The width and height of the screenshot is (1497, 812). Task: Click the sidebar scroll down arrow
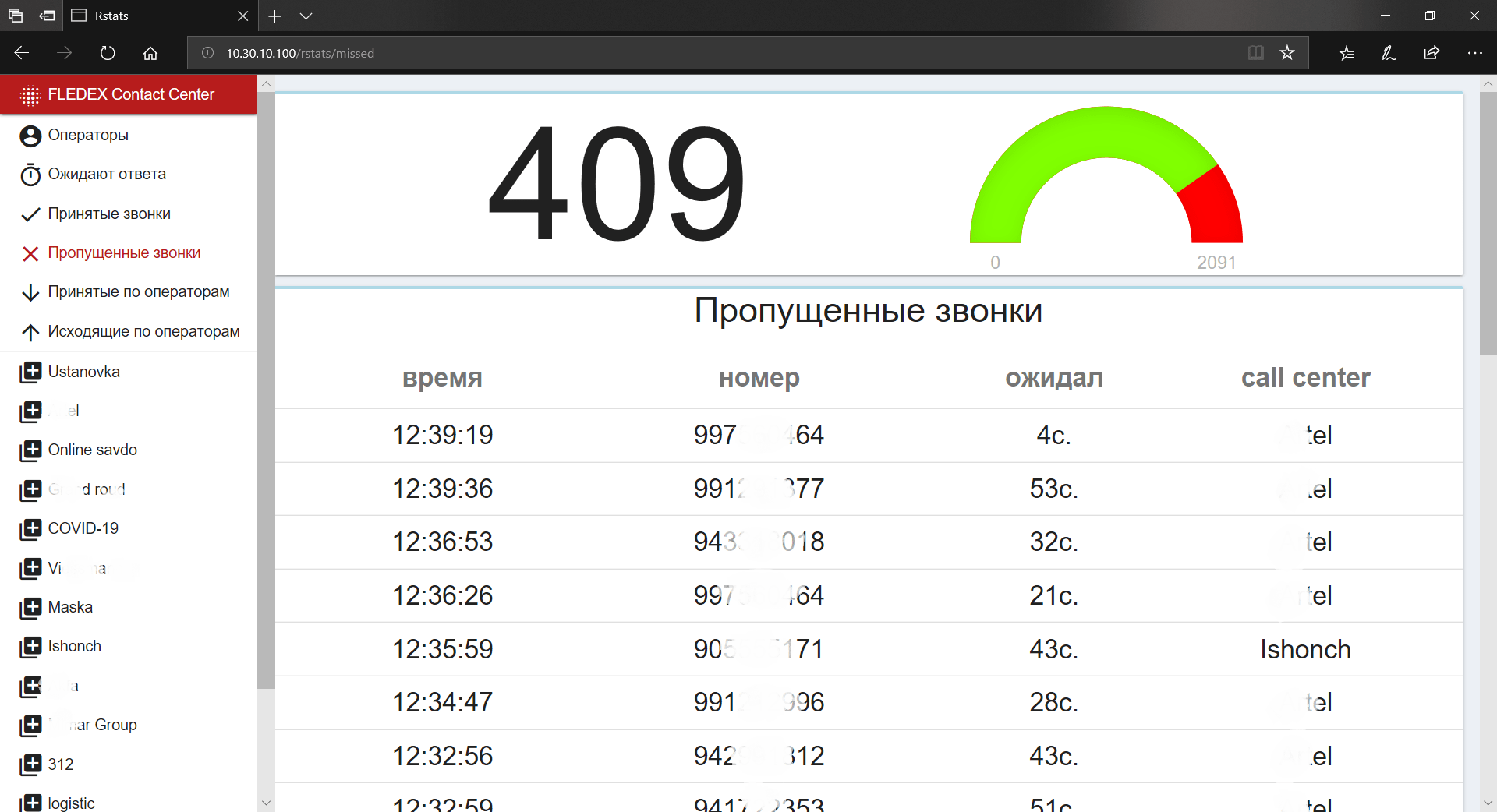266,803
